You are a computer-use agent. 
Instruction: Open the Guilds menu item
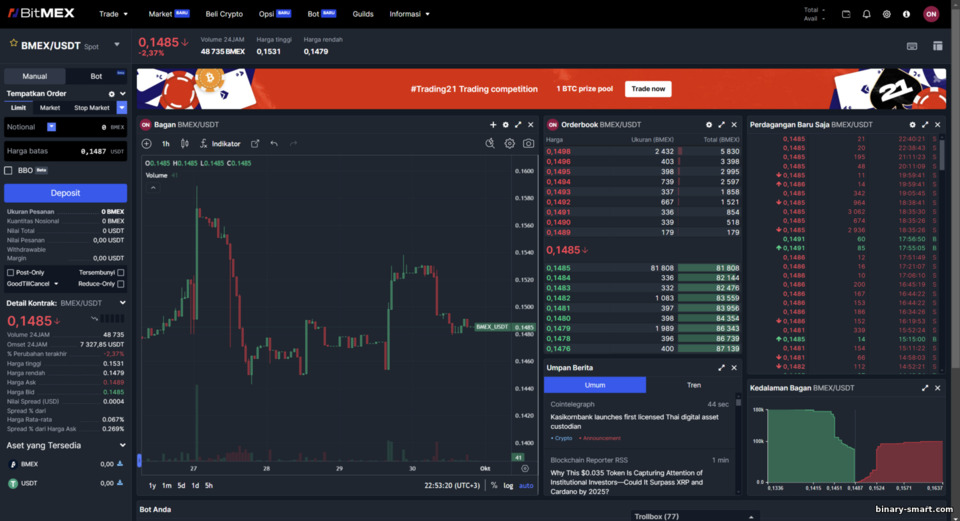click(363, 14)
